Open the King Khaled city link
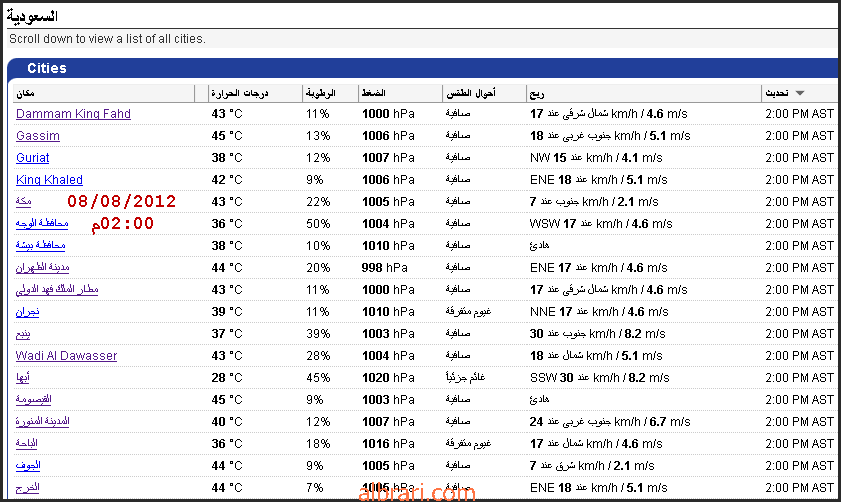 pyautogui.click(x=49, y=180)
